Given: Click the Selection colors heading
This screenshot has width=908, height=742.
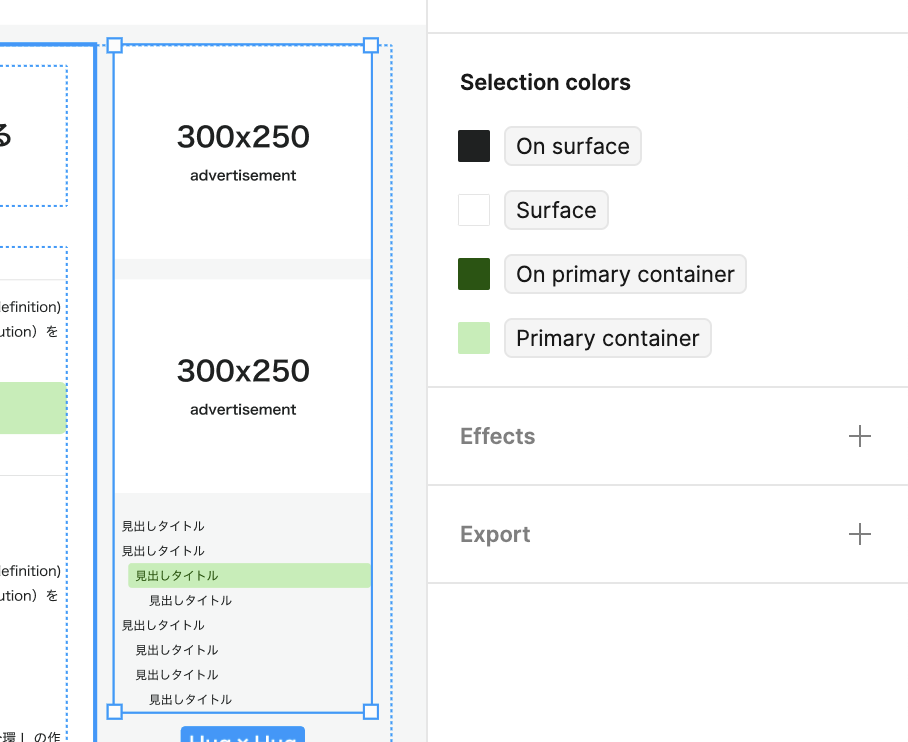Looking at the screenshot, I should pyautogui.click(x=545, y=82).
